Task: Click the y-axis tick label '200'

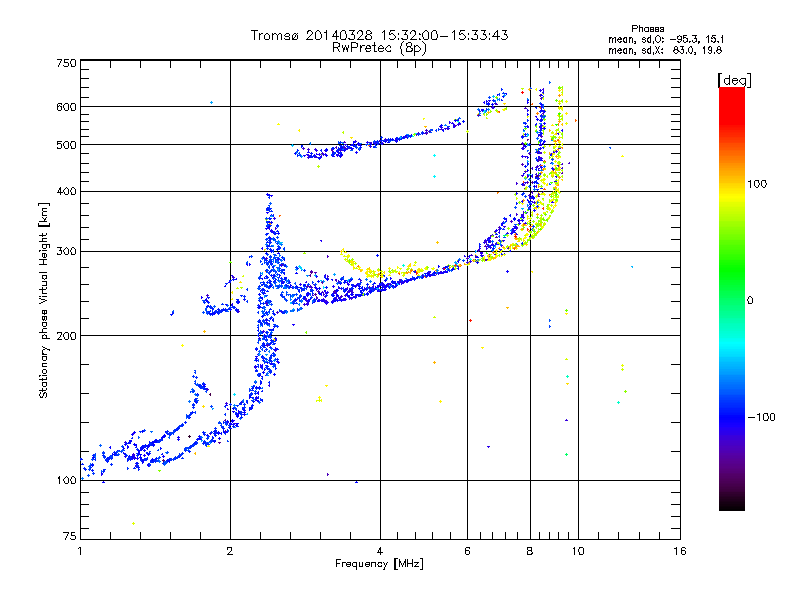Action: click(x=66, y=336)
